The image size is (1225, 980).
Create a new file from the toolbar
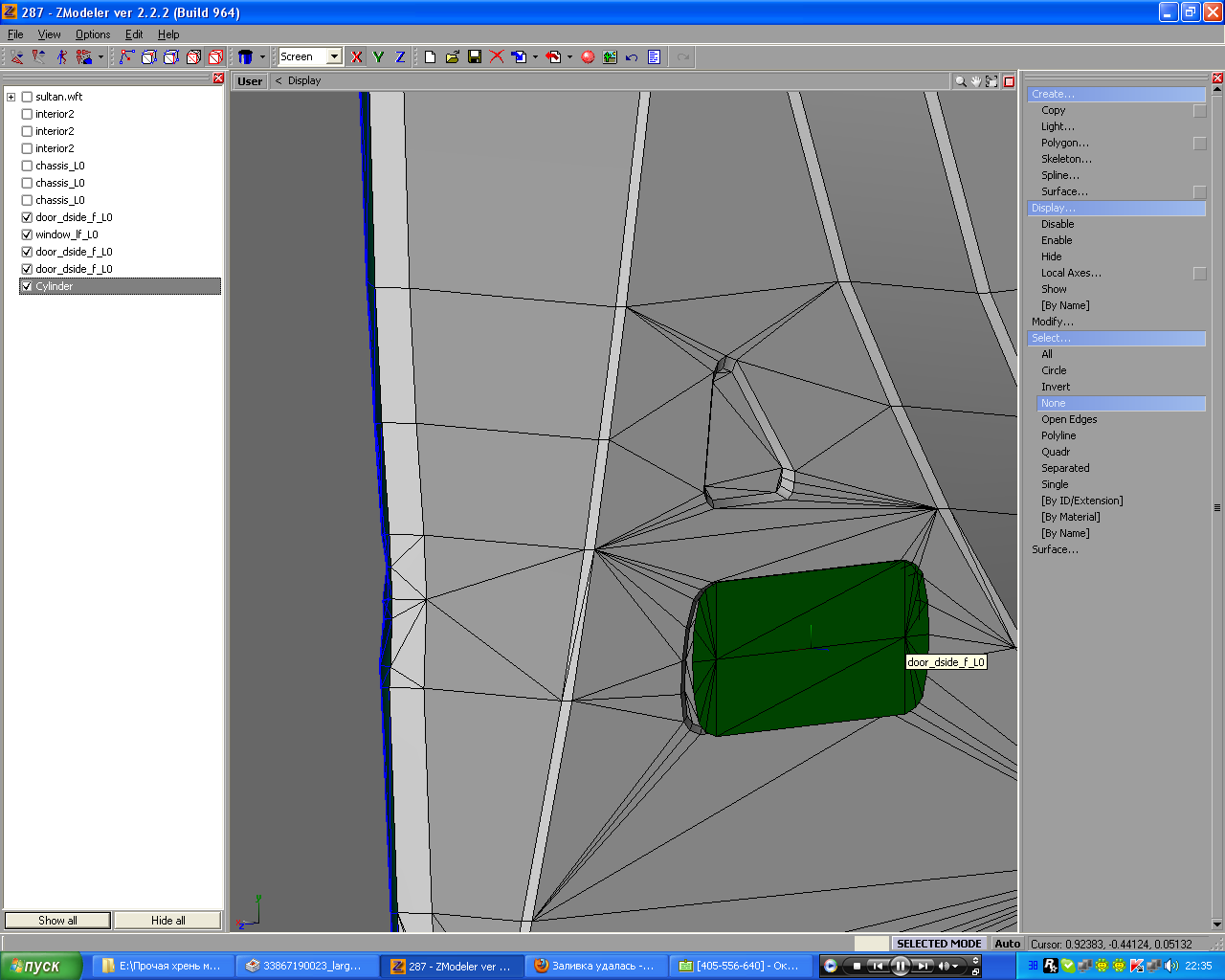(x=430, y=57)
